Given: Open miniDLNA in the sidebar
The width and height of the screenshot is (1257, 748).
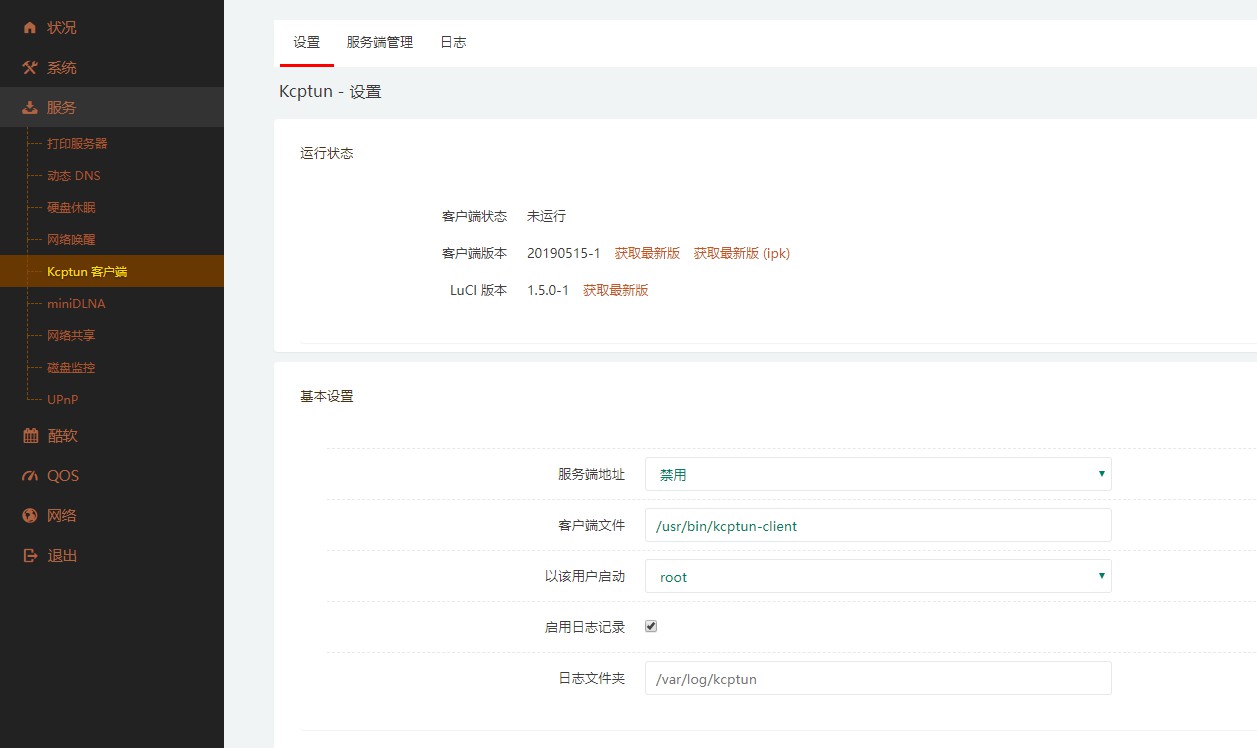Looking at the screenshot, I should tap(76, 303).
